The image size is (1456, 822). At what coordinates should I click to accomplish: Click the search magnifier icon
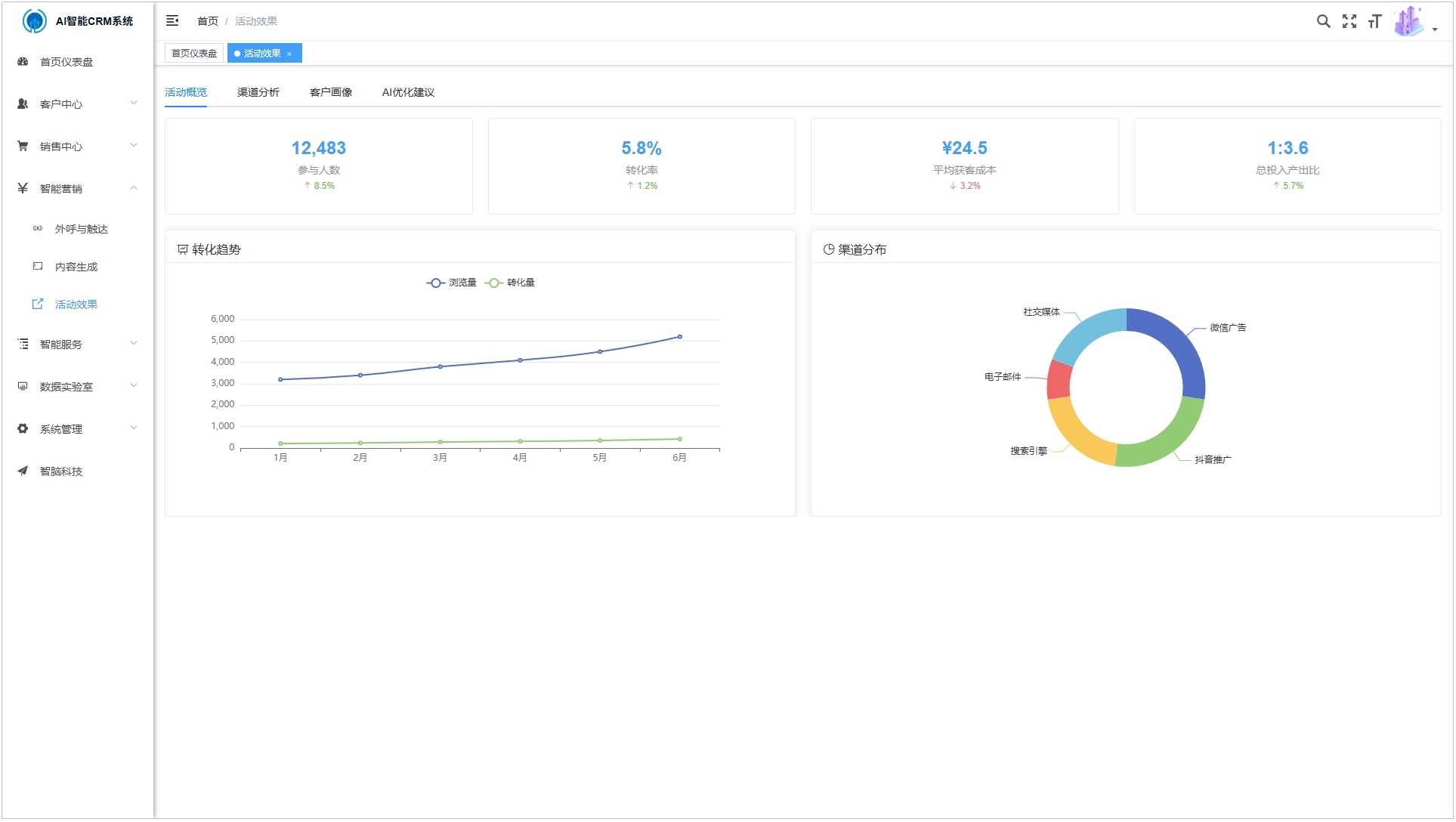click(1323, 21)
